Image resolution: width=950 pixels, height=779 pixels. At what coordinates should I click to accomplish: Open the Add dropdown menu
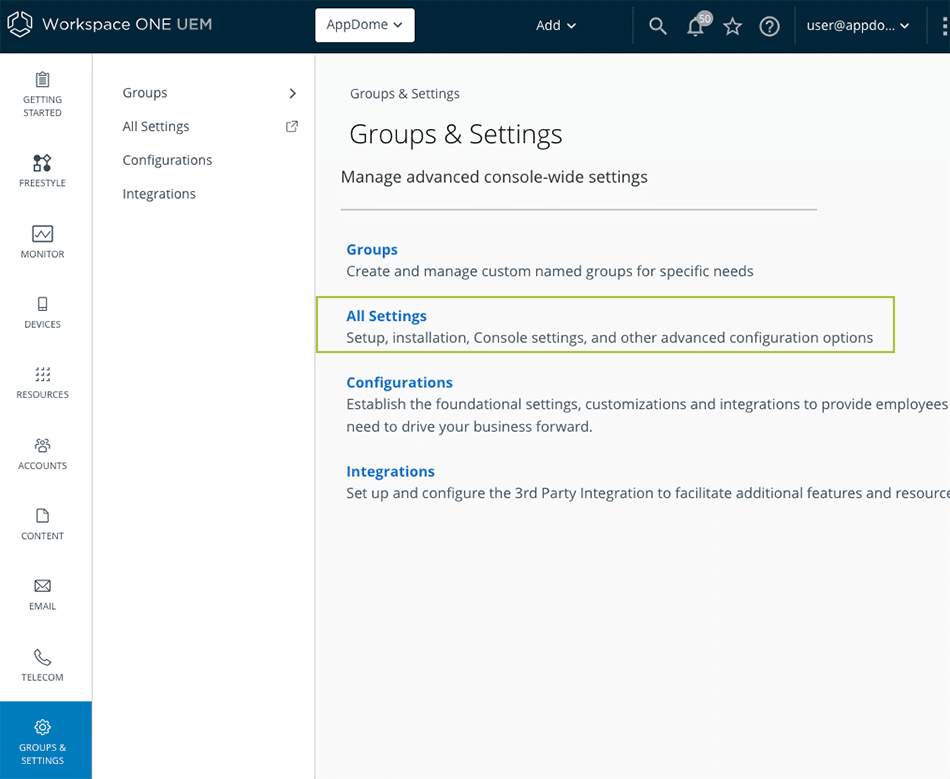click(556, 26)
